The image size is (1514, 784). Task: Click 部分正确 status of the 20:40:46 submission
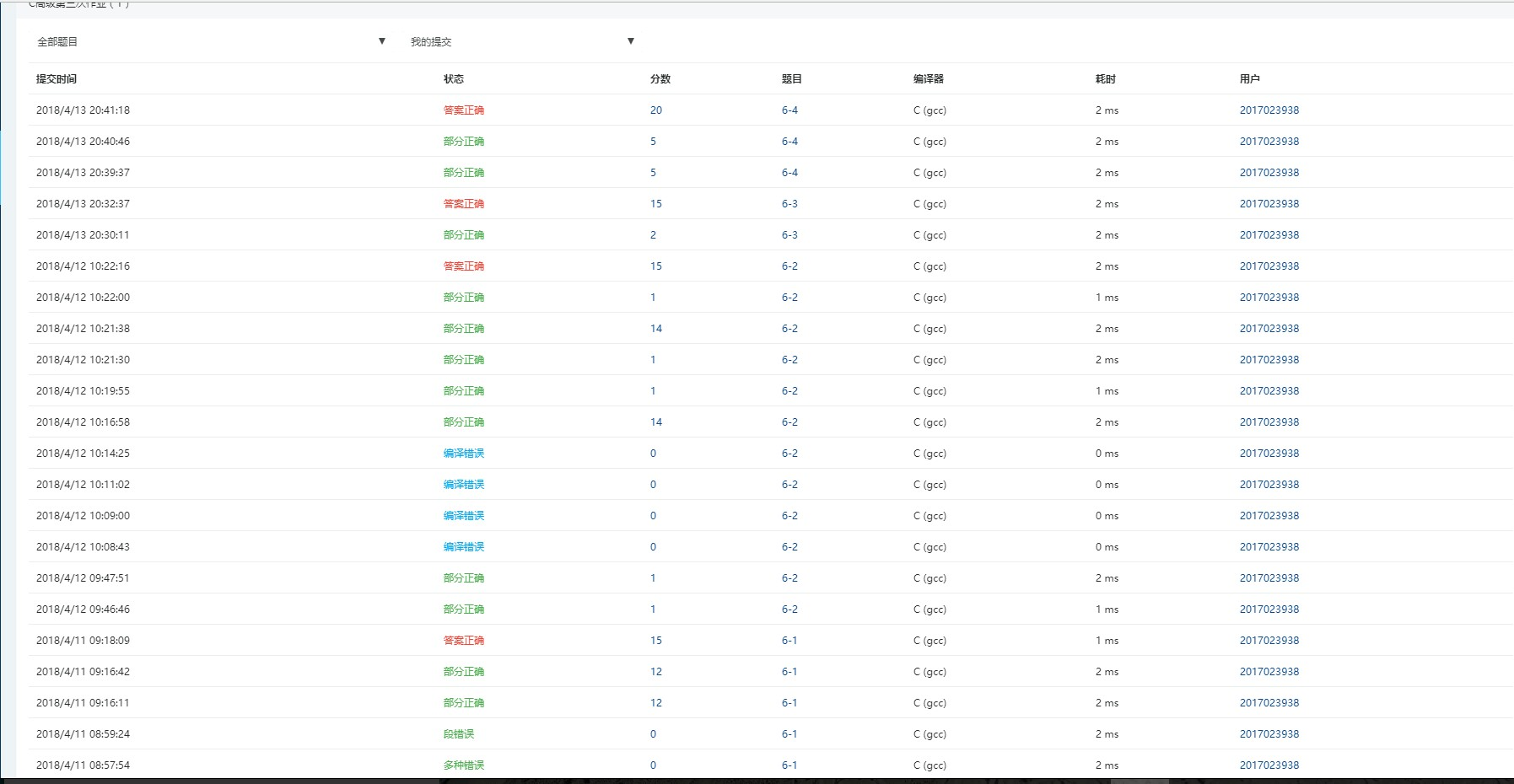click(464, 142)
